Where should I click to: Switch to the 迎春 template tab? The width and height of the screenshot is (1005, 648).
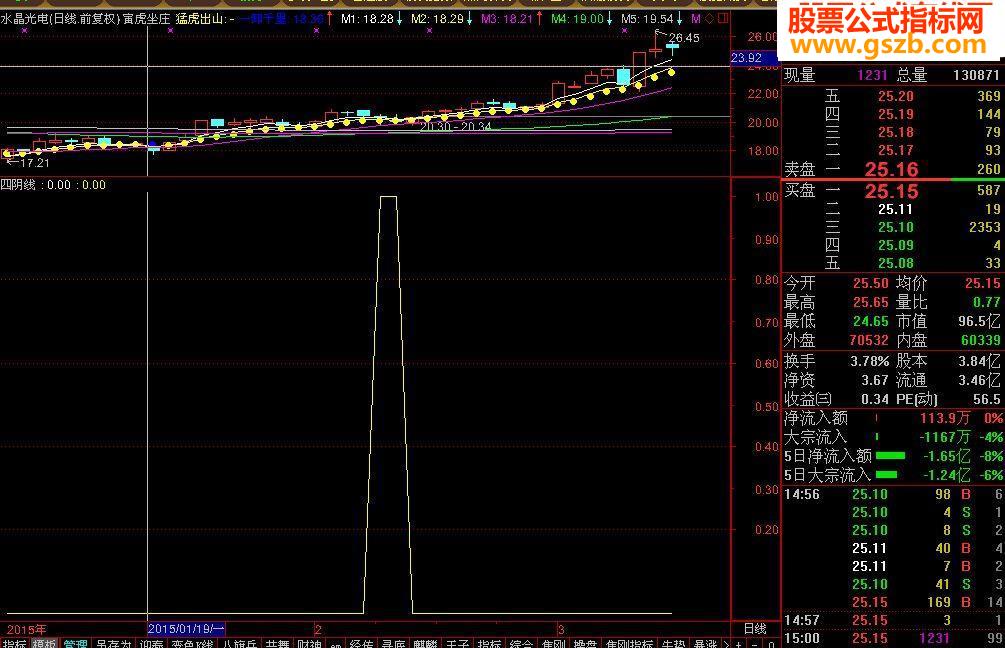pyautogui.click(x=151, y=643)
